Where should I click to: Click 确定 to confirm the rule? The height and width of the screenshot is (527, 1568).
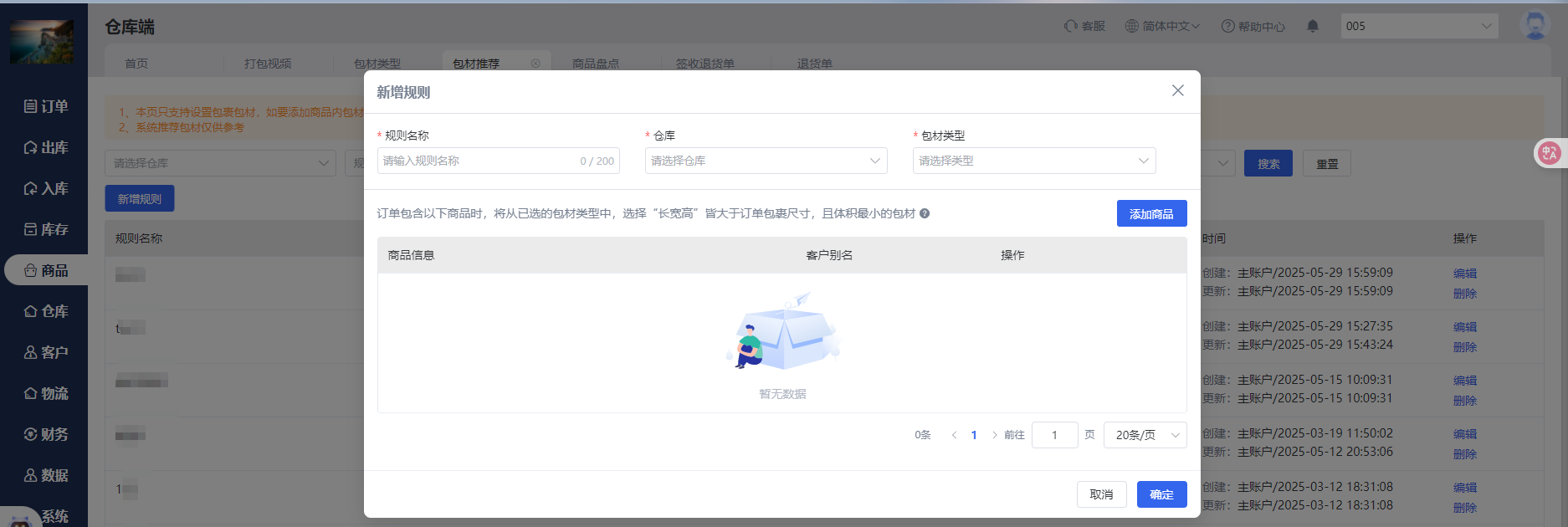(x=1161, y=494)
